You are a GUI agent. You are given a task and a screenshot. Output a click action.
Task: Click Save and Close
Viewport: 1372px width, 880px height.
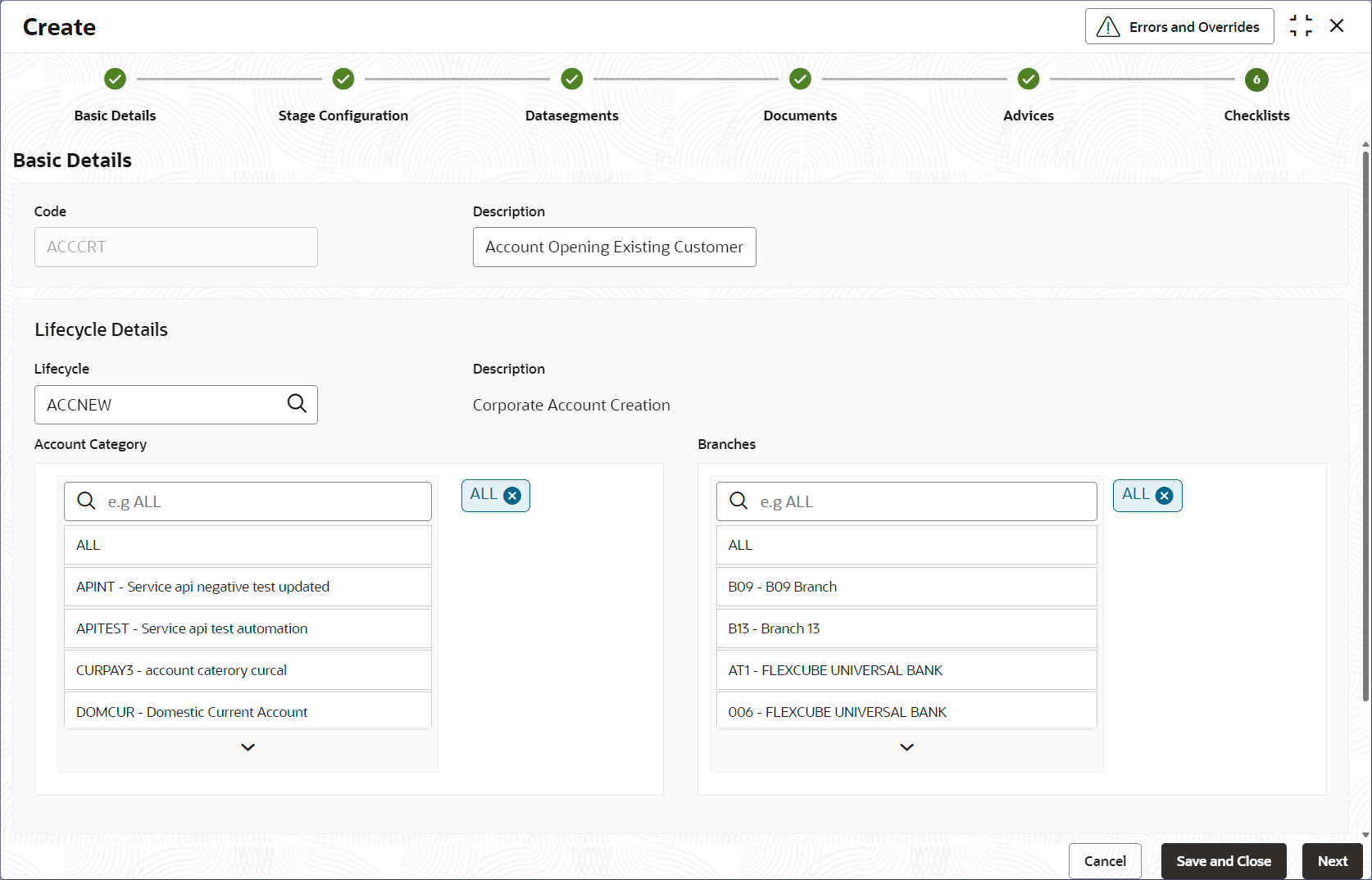point(1224,861)
